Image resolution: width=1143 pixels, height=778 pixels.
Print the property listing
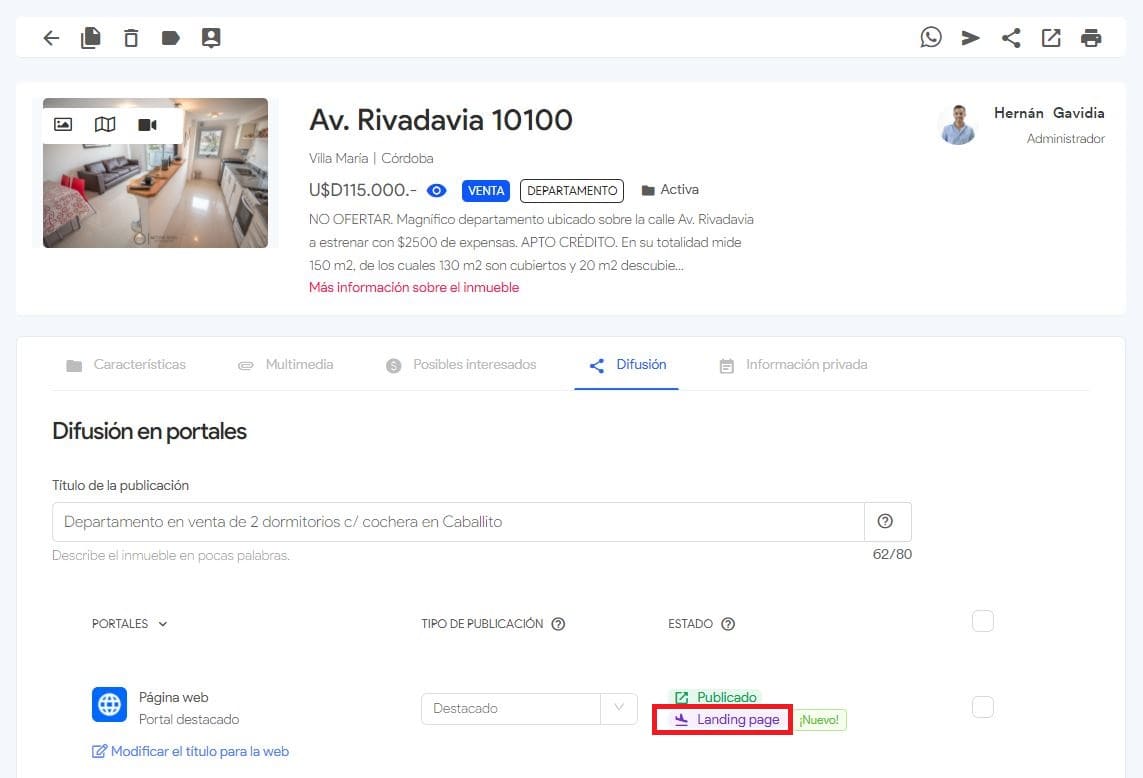(1091, 38)
